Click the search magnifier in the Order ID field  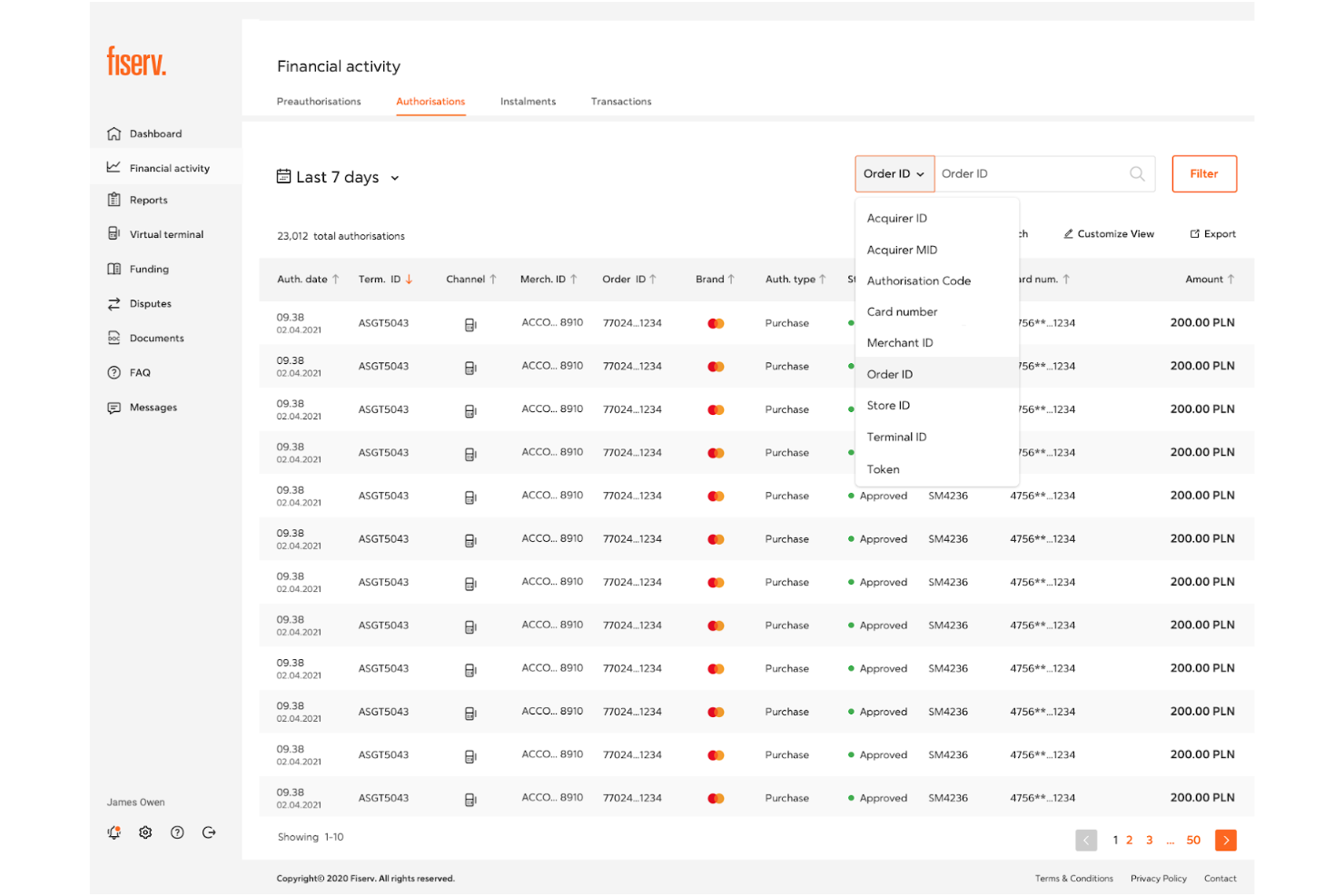click(1136, 173)
